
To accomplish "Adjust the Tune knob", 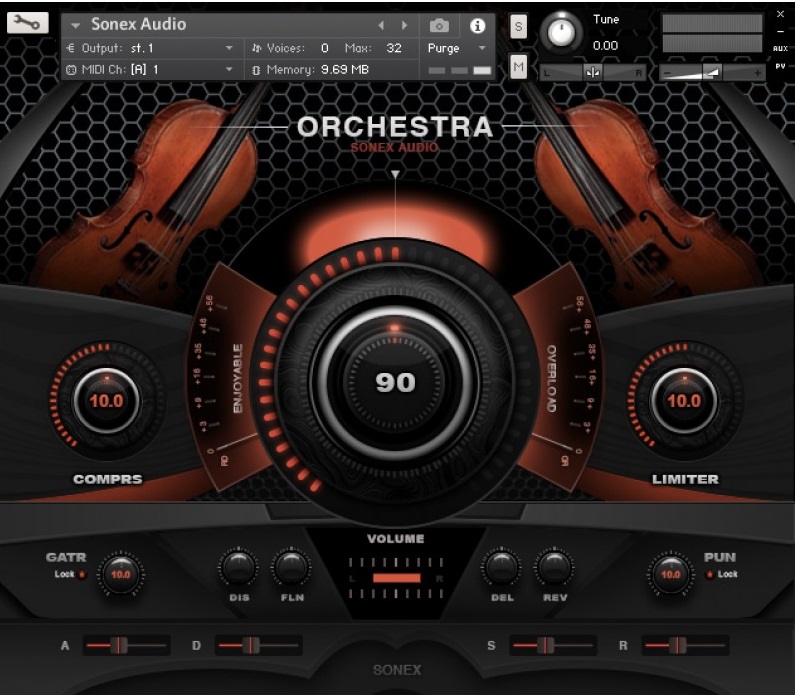I will [561, 31].
